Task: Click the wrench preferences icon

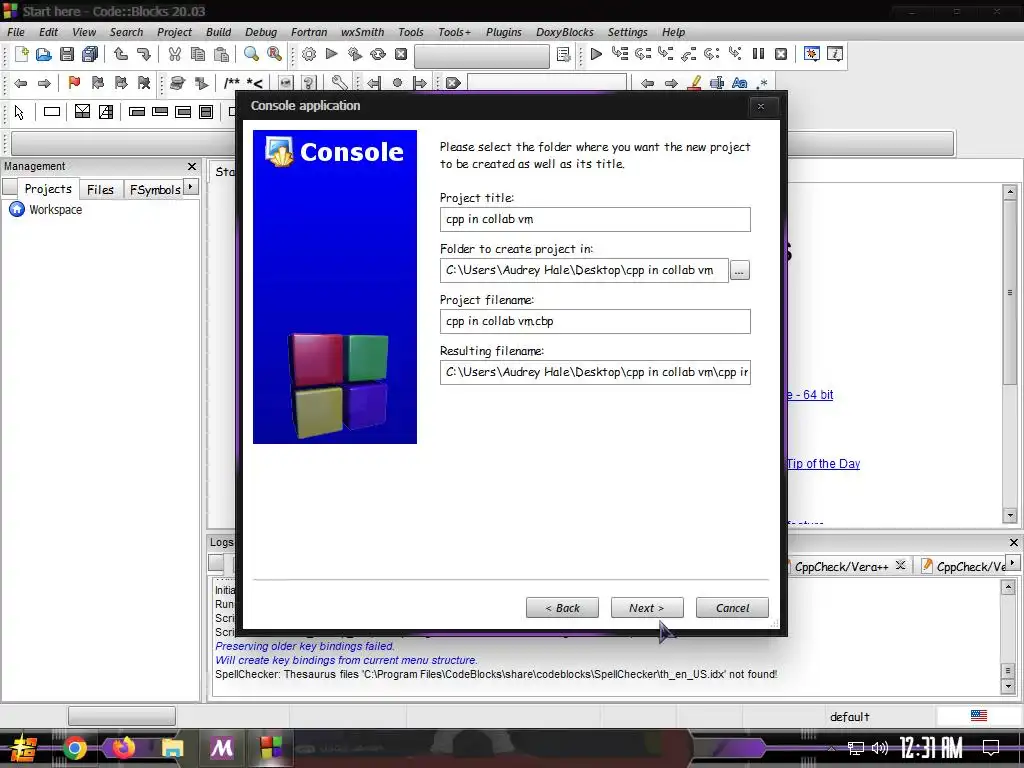Action: 339,83
